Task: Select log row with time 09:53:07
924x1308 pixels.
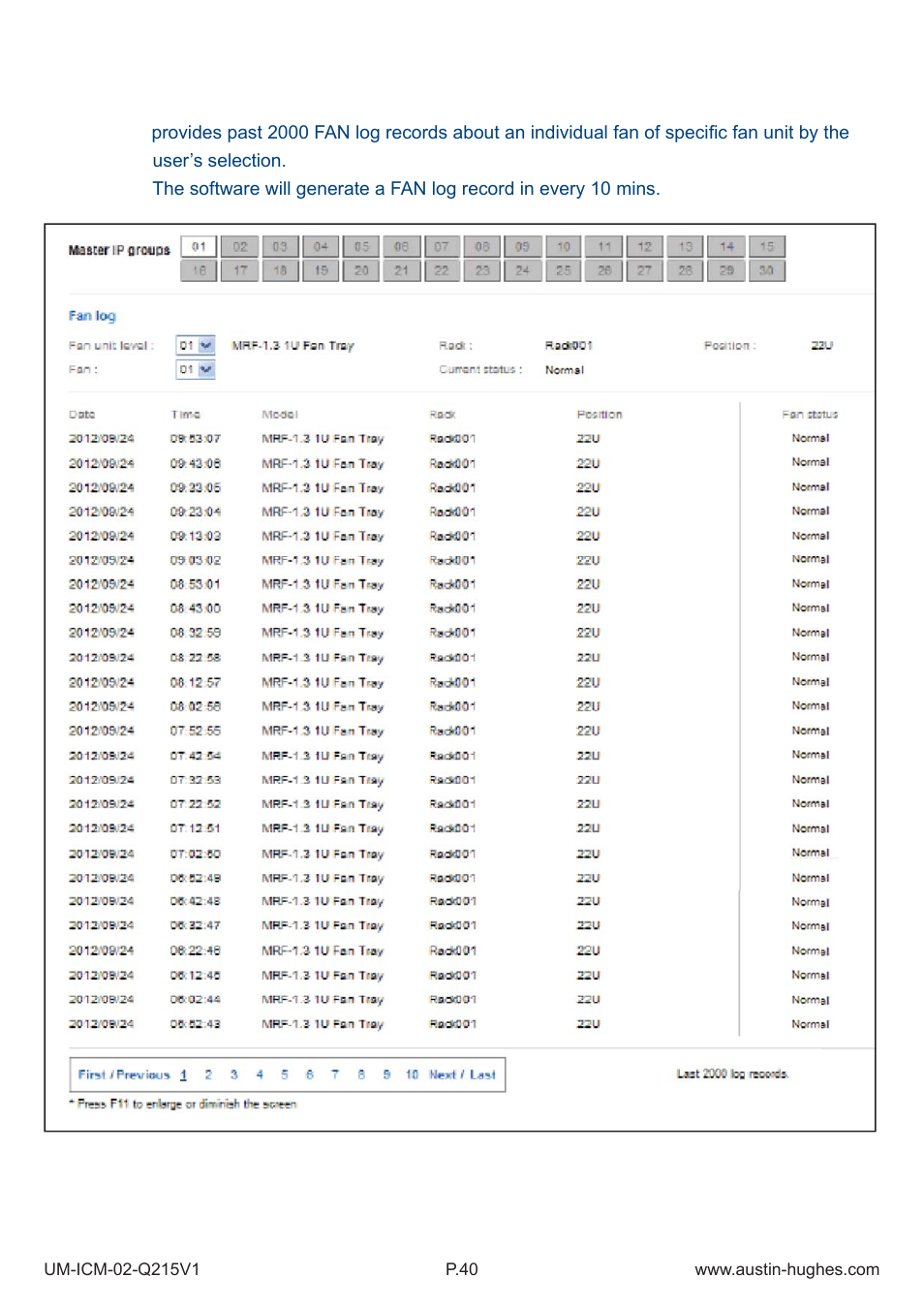Action: click(x=452, y=439)
